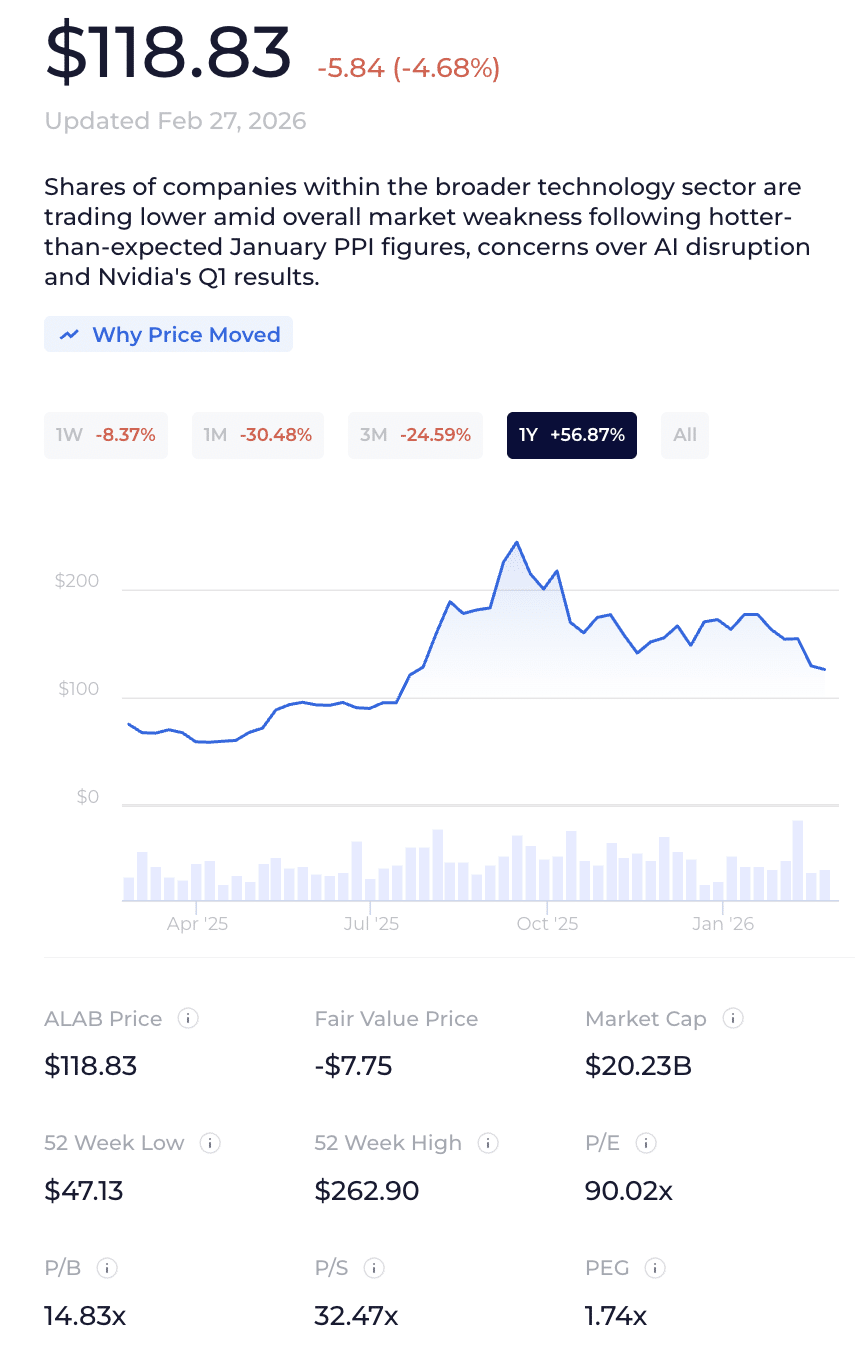The image size is (868, 1360).
Task: Click the Why Price Moved button
Action: click(x=168, y=335)
